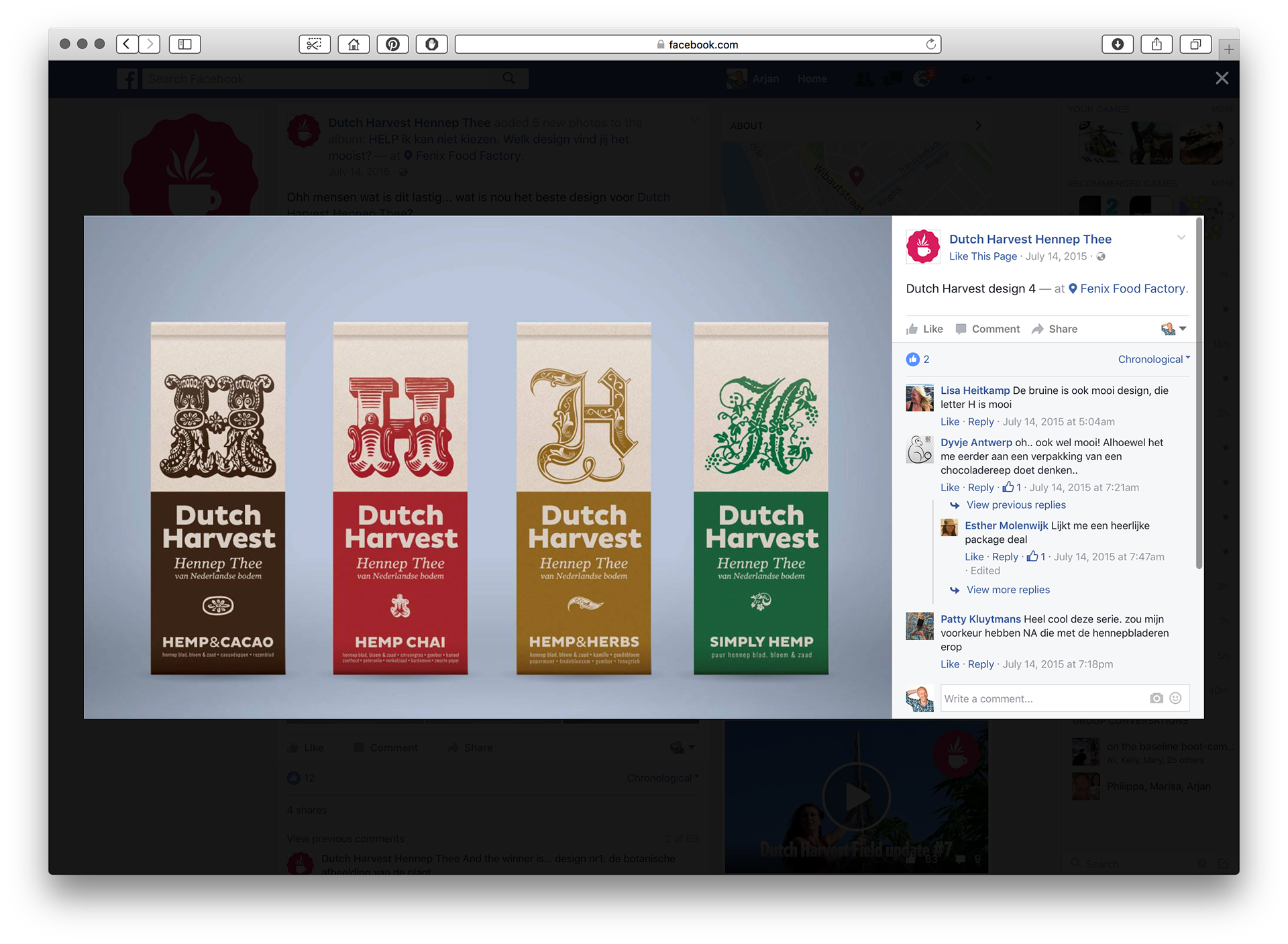
Task: Play the Dutch Harvest Field update video
Action: (856, 797)
